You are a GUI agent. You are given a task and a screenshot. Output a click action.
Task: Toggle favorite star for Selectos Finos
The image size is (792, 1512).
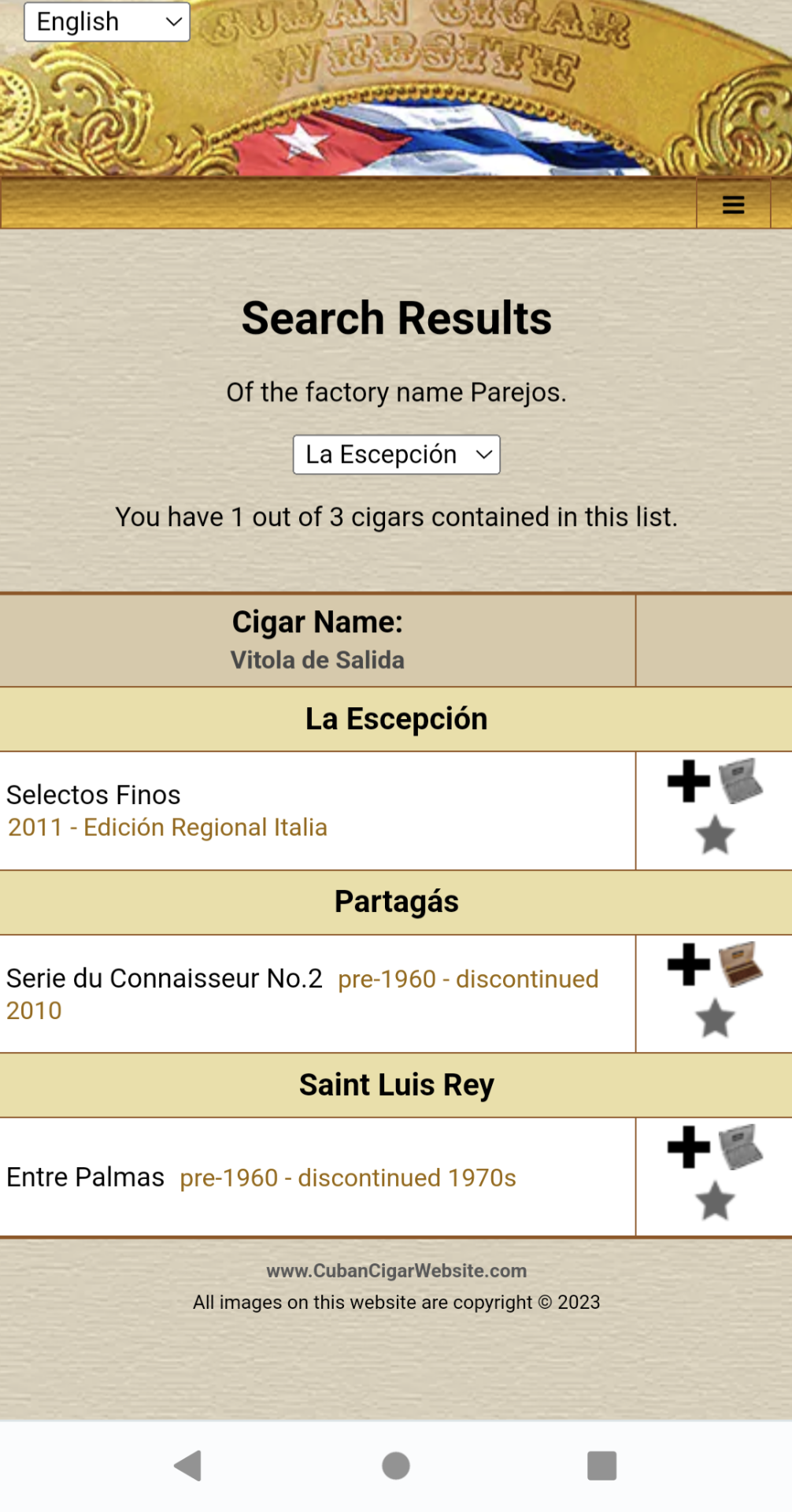tap(715, 835)
